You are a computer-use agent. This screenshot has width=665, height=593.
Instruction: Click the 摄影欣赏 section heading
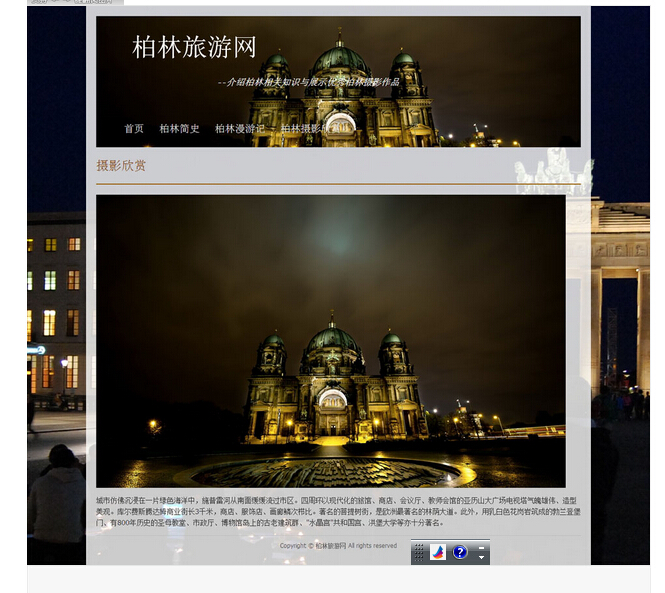pyautogui.click(x=121, y=166)
